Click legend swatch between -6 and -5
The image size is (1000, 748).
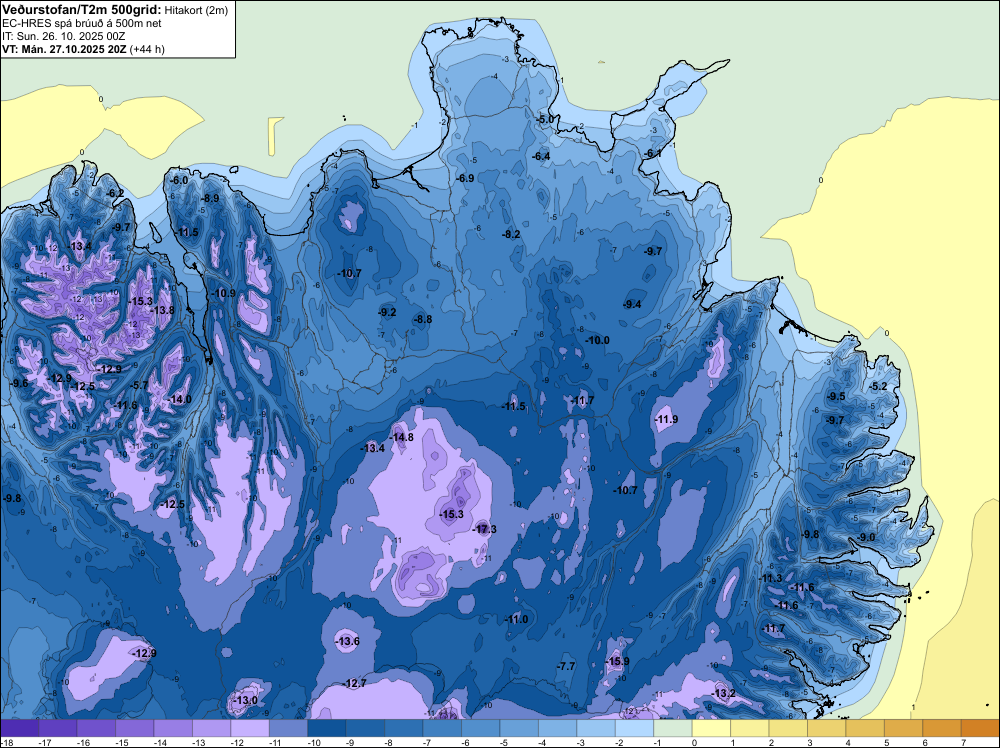coord(481,728)
